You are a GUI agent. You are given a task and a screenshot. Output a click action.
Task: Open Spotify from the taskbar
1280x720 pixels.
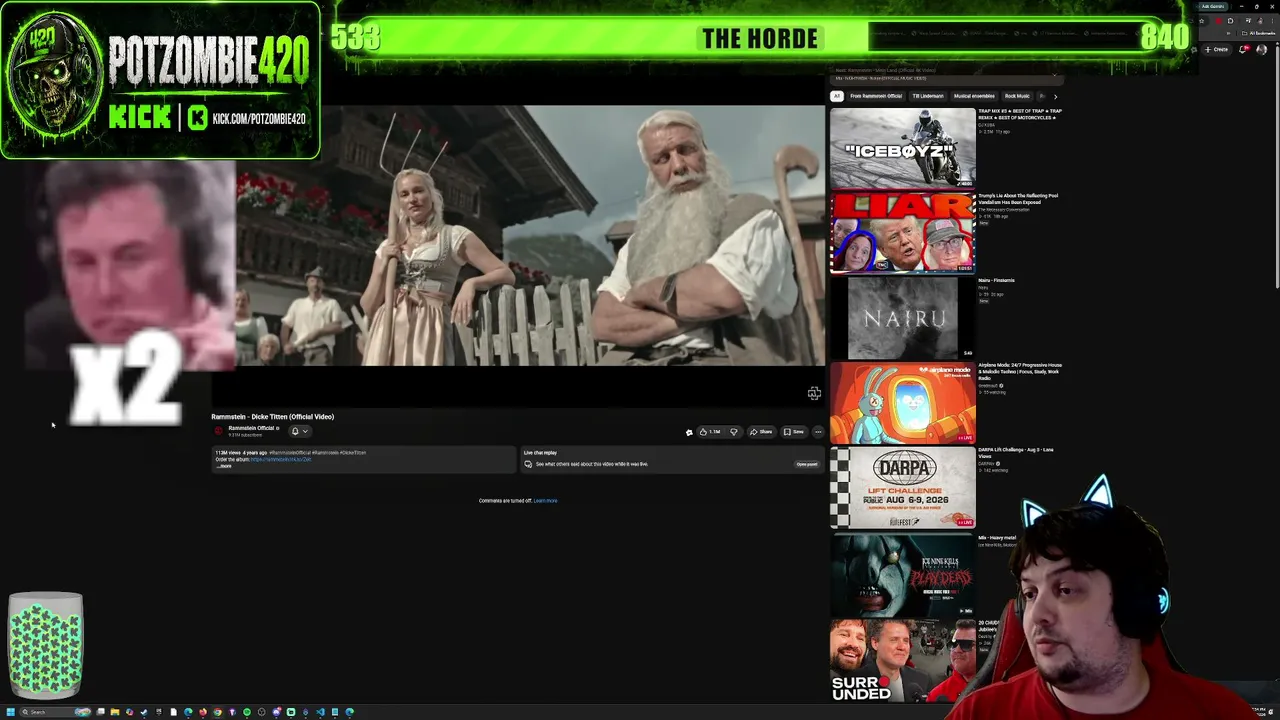tap(247, 712)
